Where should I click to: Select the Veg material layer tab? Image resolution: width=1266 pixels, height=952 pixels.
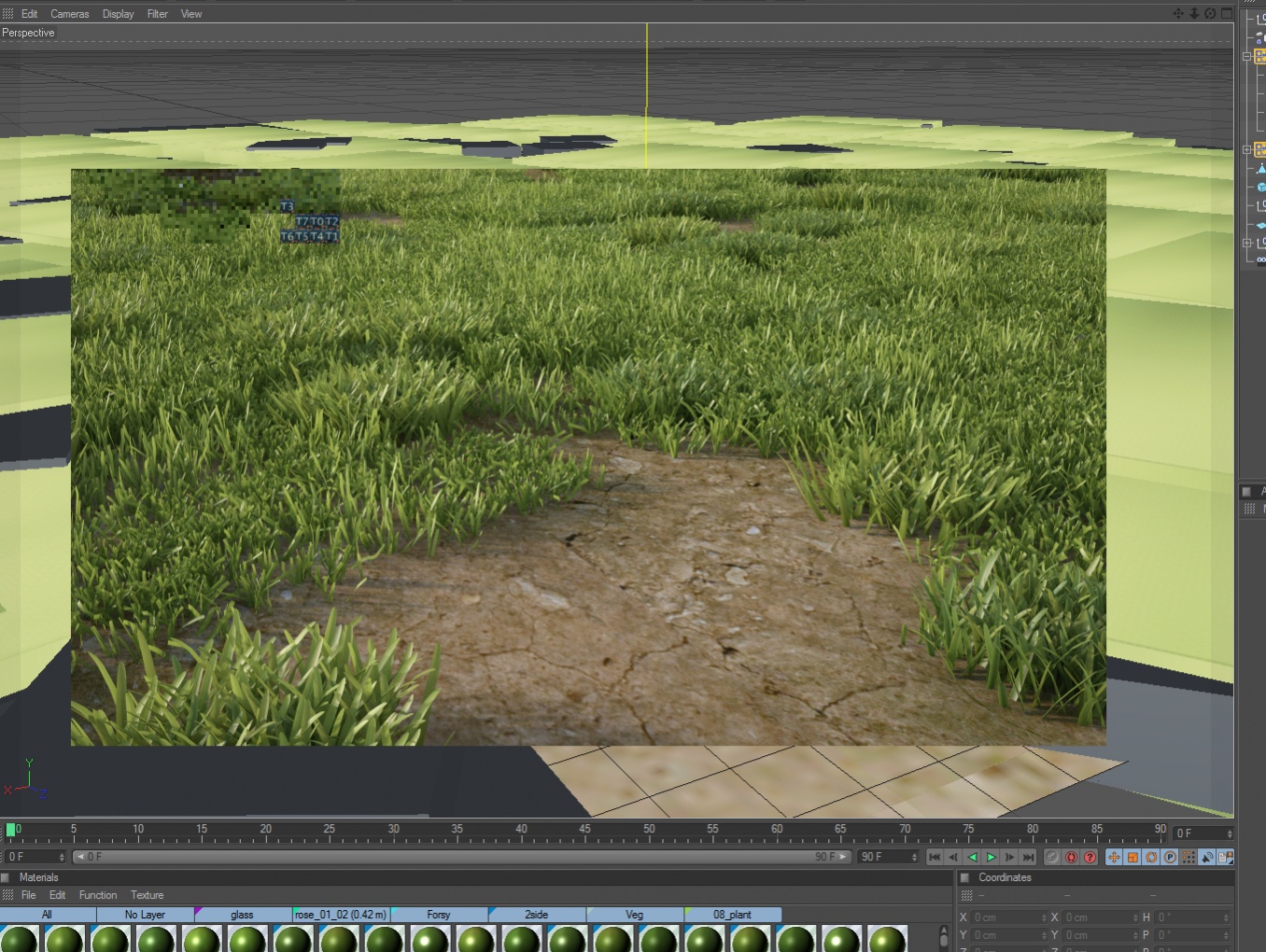634,915
